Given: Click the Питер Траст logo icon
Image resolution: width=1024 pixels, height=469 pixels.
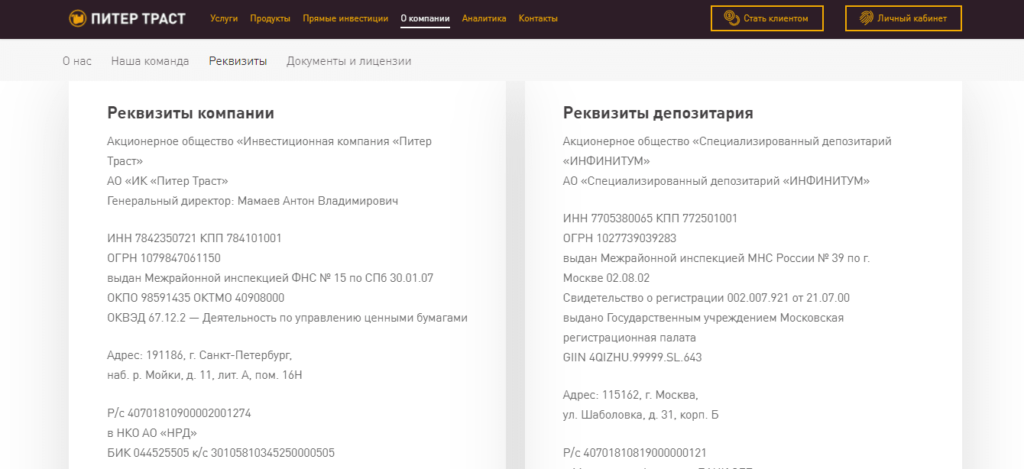Looking at the screenshot, I should pyautogui.click(x=78, y=18).
